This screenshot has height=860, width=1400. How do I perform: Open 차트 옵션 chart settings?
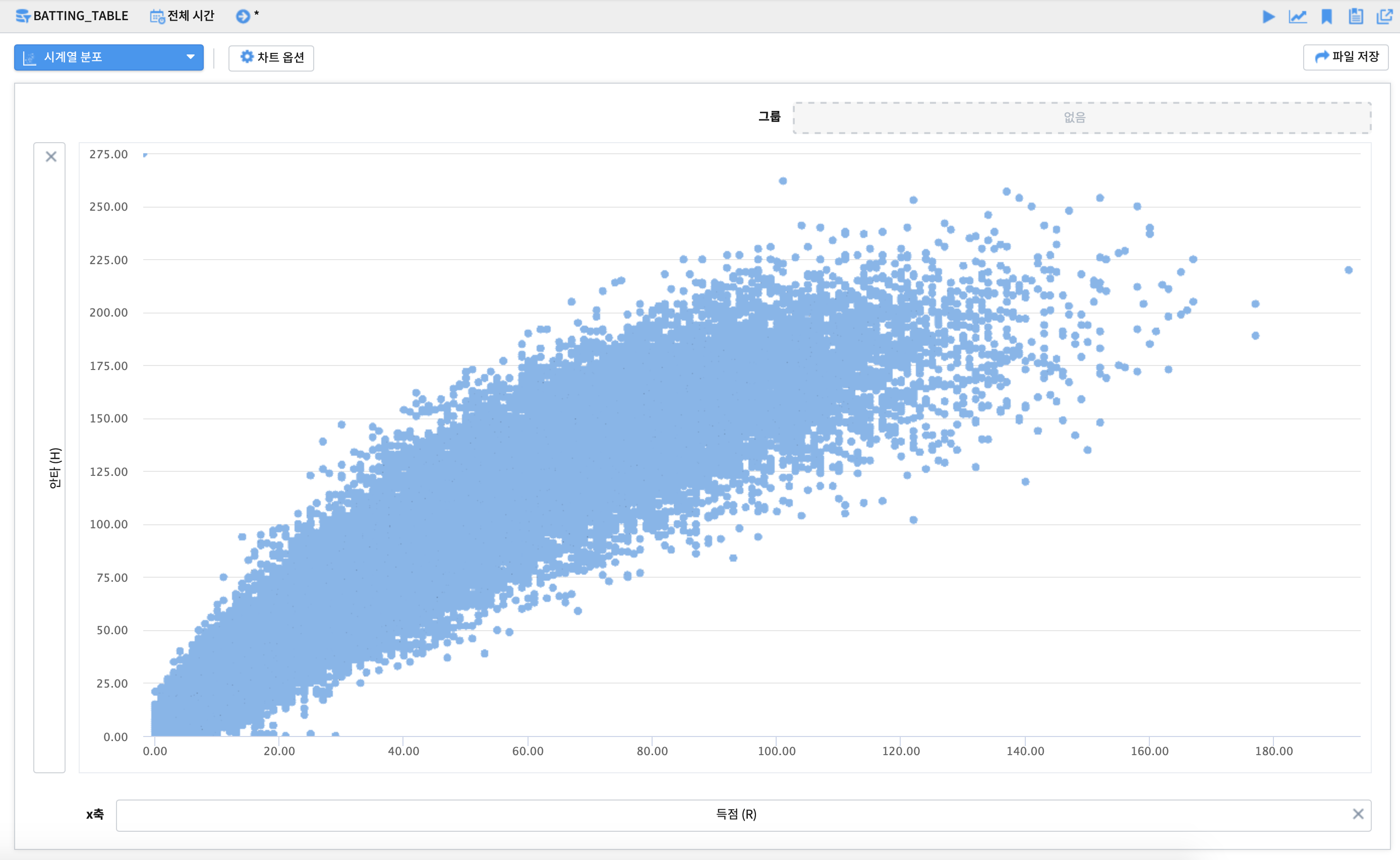pos(271,57)
